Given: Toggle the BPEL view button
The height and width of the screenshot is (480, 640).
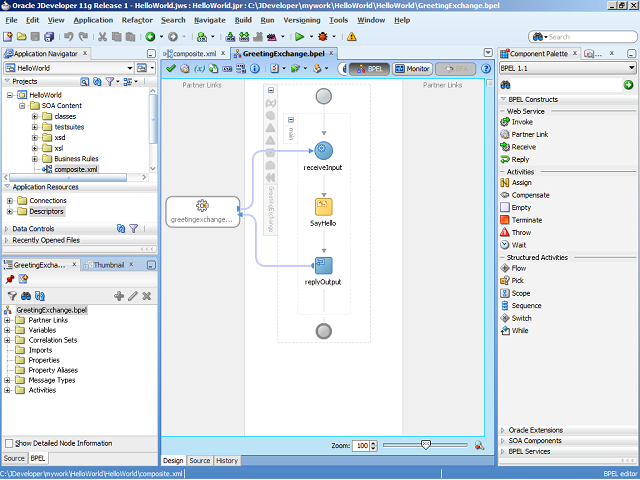Looking at the screenshot, I should click(x=369, y=69).
